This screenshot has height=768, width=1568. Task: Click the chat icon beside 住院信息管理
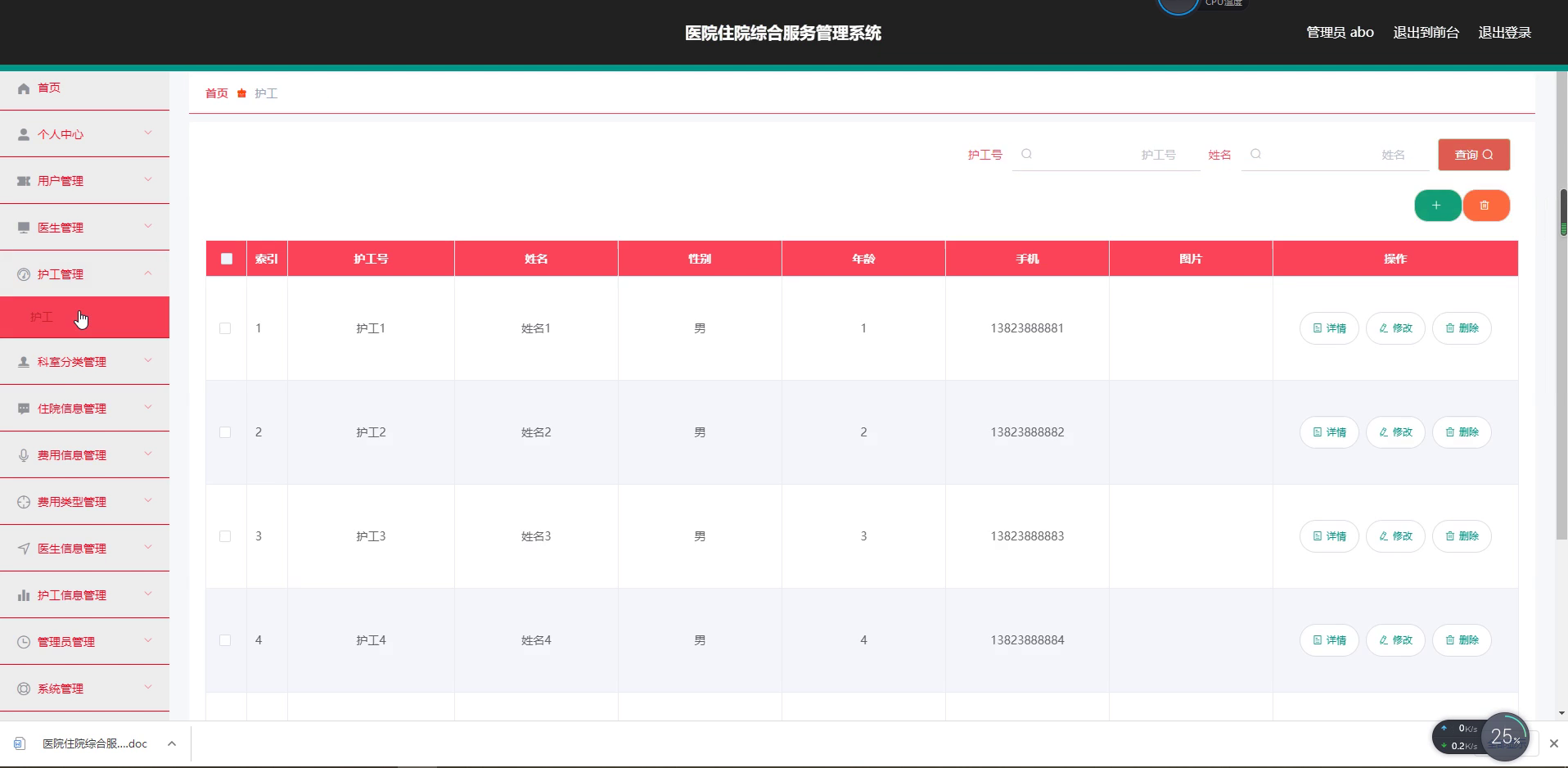24,409
